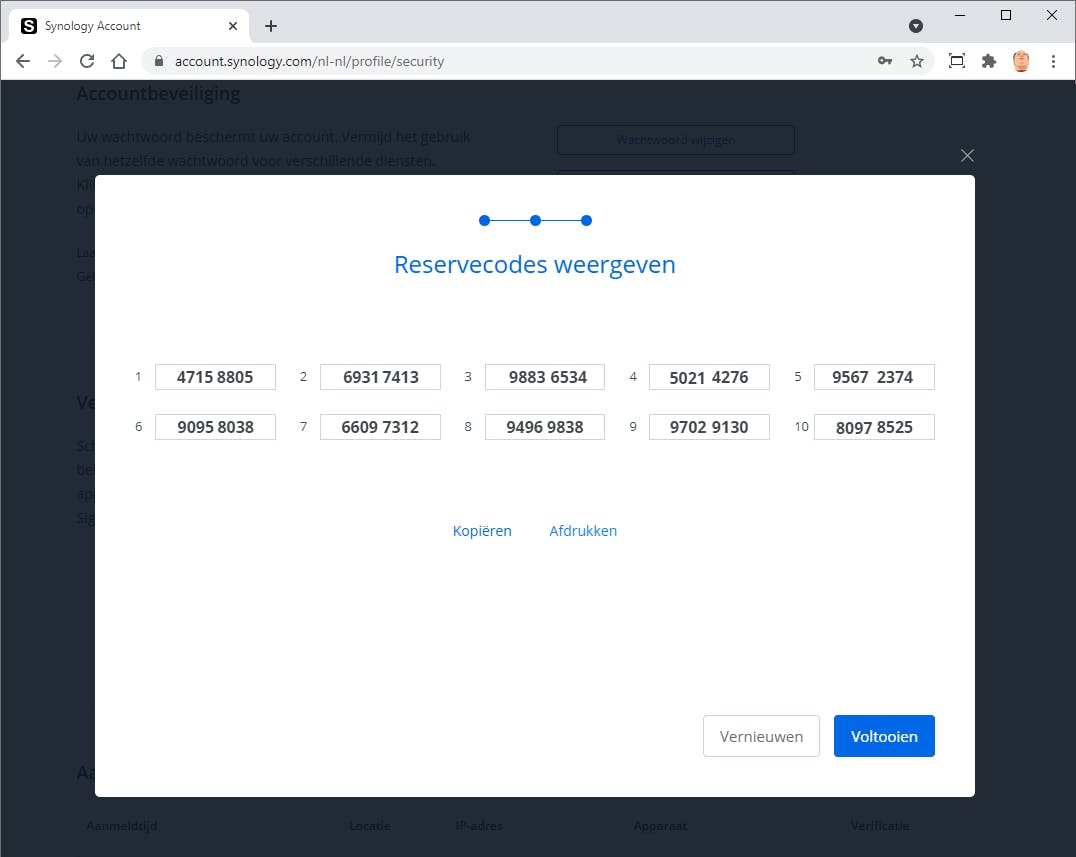1076x857 pixels.
Task: Click the browser back arrow
Action: [x=23, y=61]
